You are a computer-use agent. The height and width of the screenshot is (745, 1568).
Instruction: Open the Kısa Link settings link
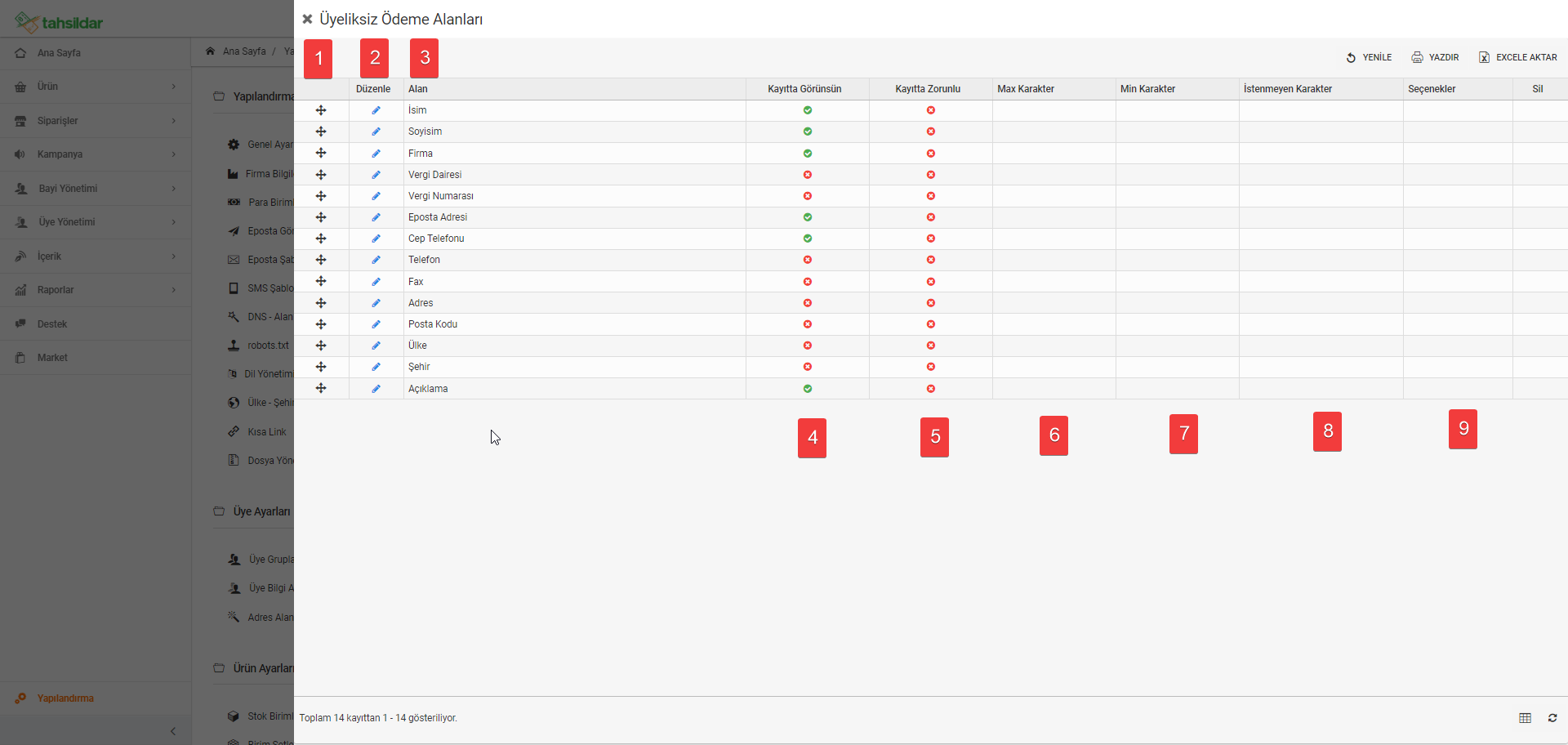tap(267, 432)
